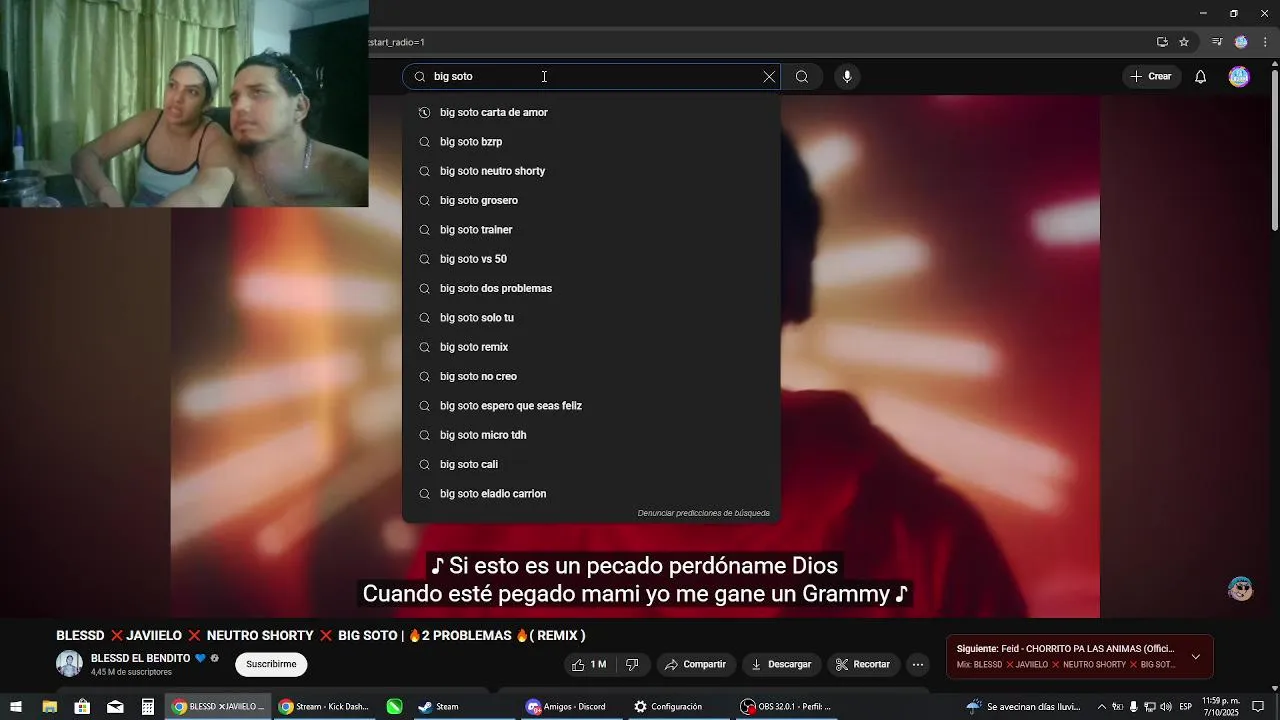Show hidden system tray icons
The height and width of the screenshot is (720, 1280).
(x=1102, y=706)
